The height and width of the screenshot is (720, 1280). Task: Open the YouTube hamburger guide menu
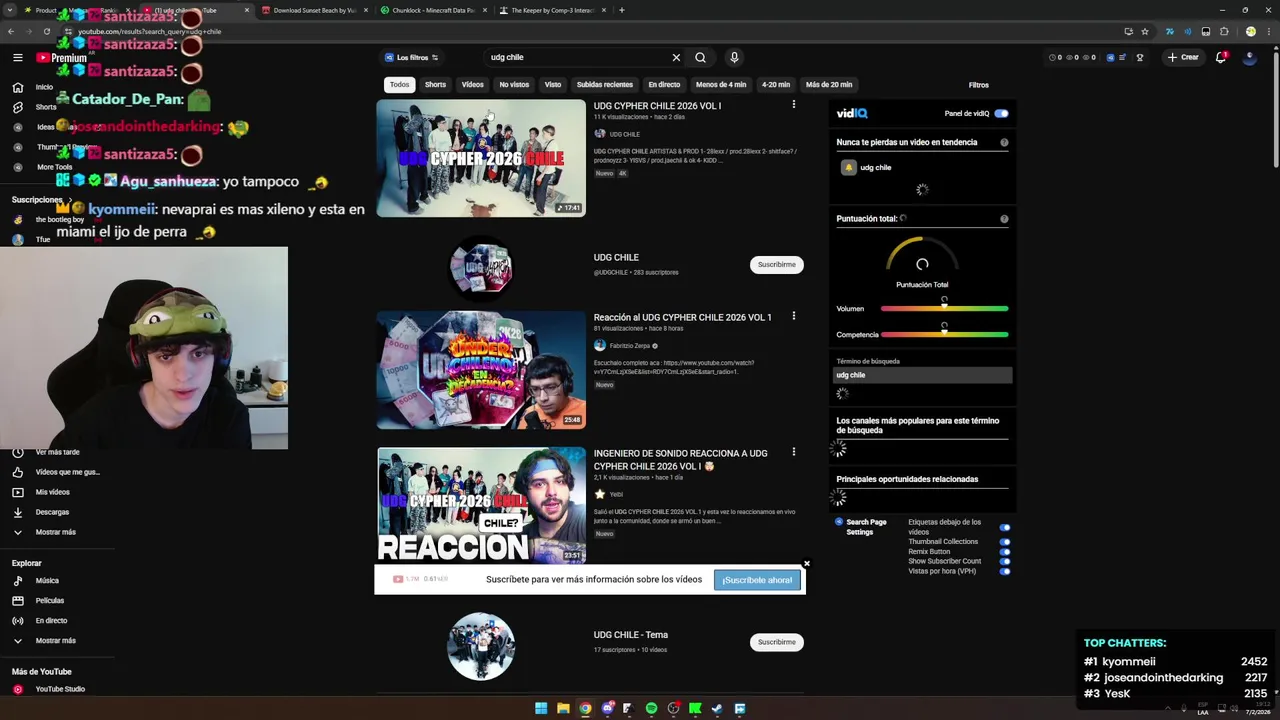pos(17,57)
